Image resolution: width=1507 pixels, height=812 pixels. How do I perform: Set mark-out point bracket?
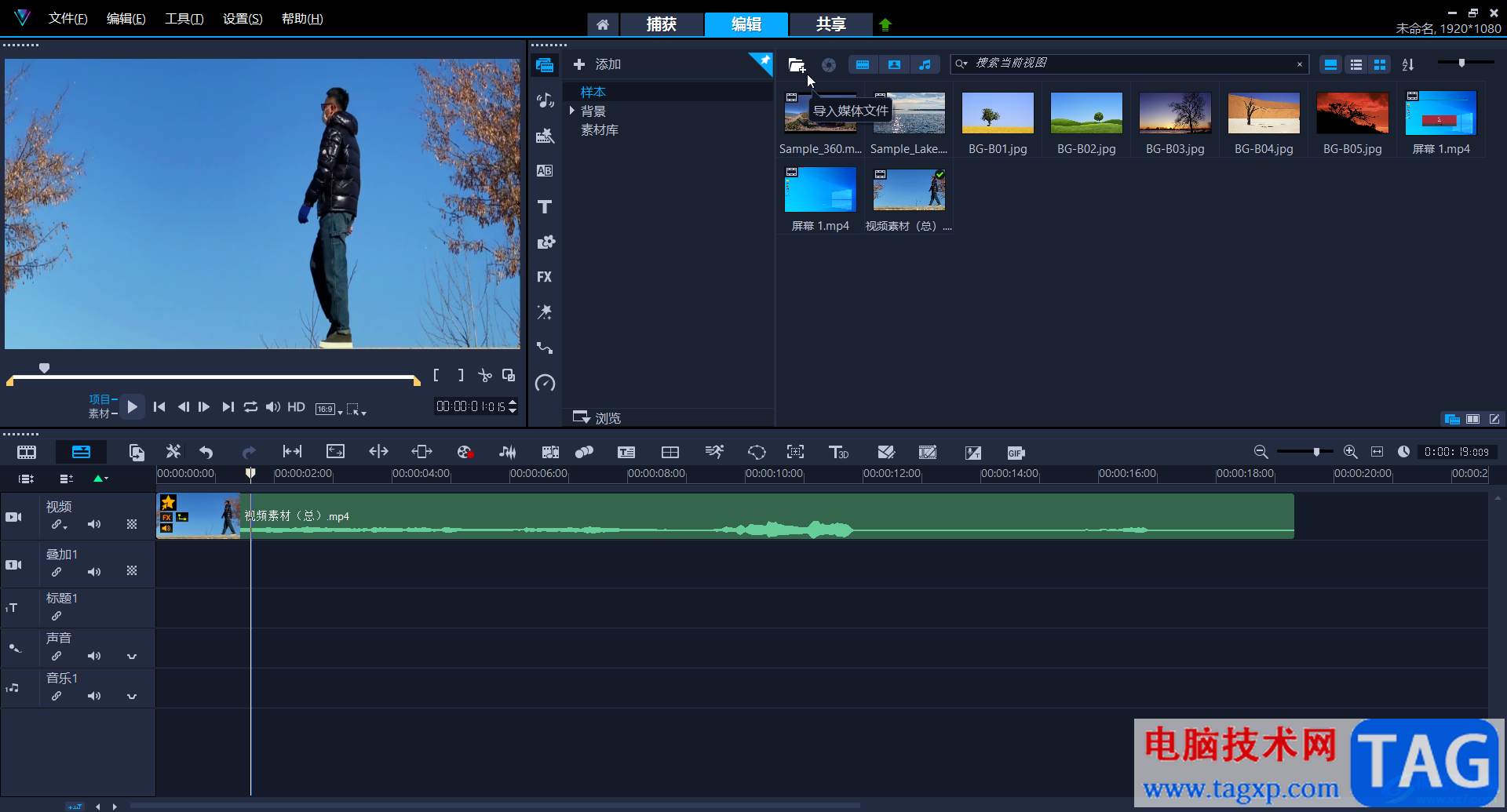tap(461, 376)
